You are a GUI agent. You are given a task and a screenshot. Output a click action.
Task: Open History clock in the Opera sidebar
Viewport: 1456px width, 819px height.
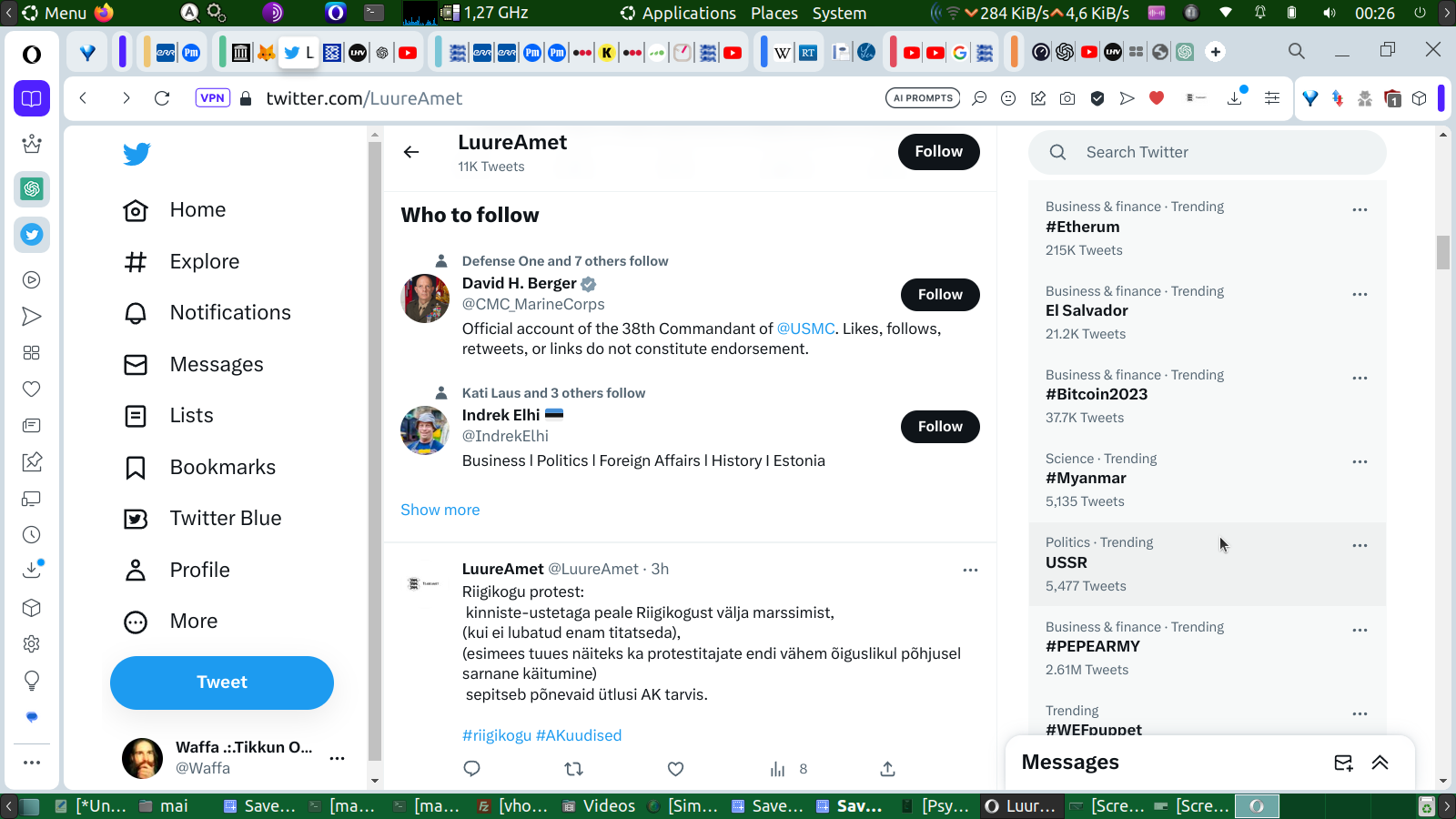(32, 535)
